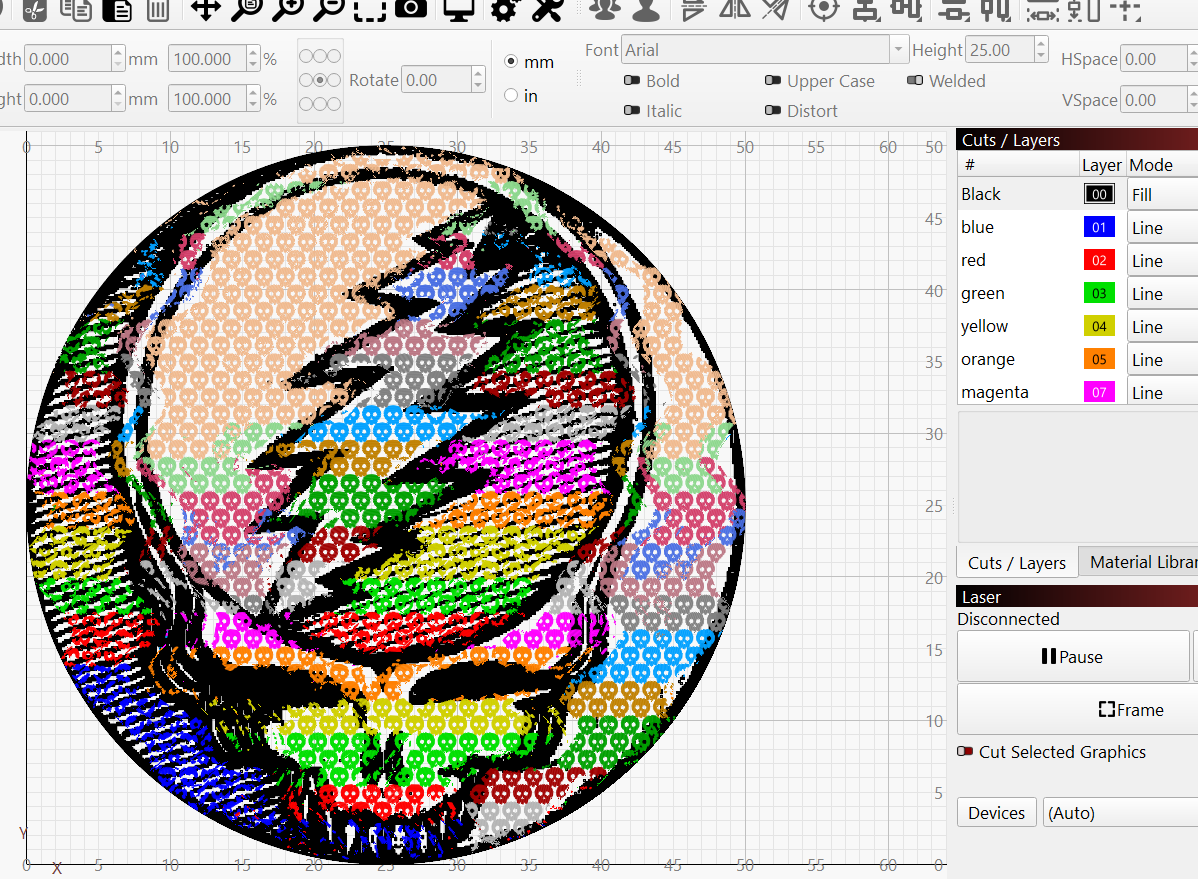1198x879 pixels.
Task: Toggle Cut Selected Graphics switch
Action: click(x=965, y=751)
